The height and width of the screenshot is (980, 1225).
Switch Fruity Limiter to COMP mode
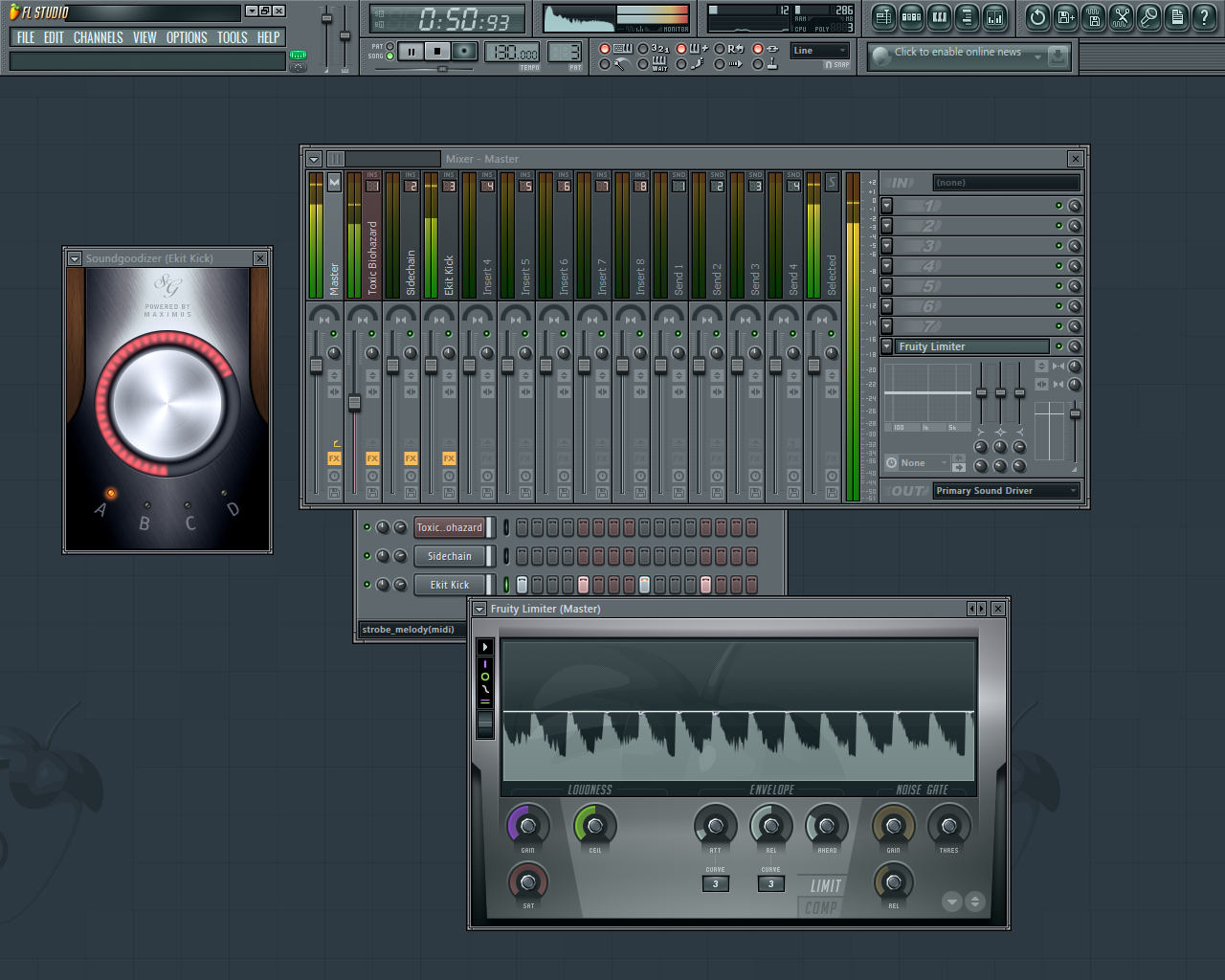pos(821,908)
